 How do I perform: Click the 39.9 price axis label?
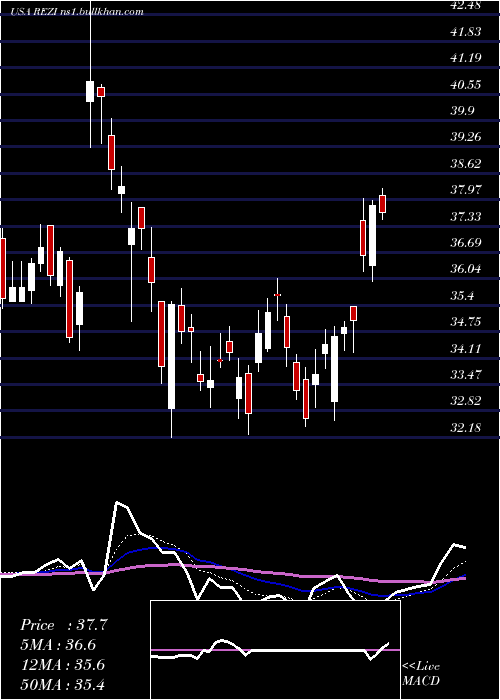(x=462, y=111)
